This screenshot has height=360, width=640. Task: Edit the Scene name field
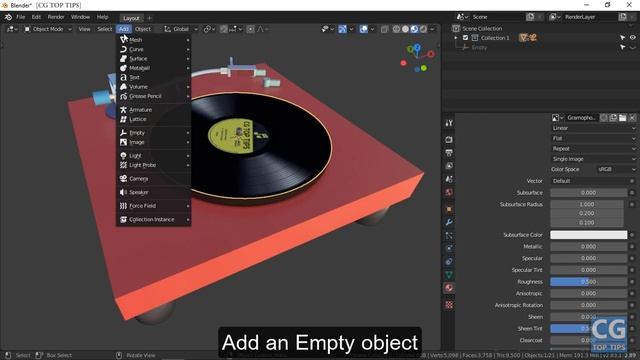pos(497,17)
